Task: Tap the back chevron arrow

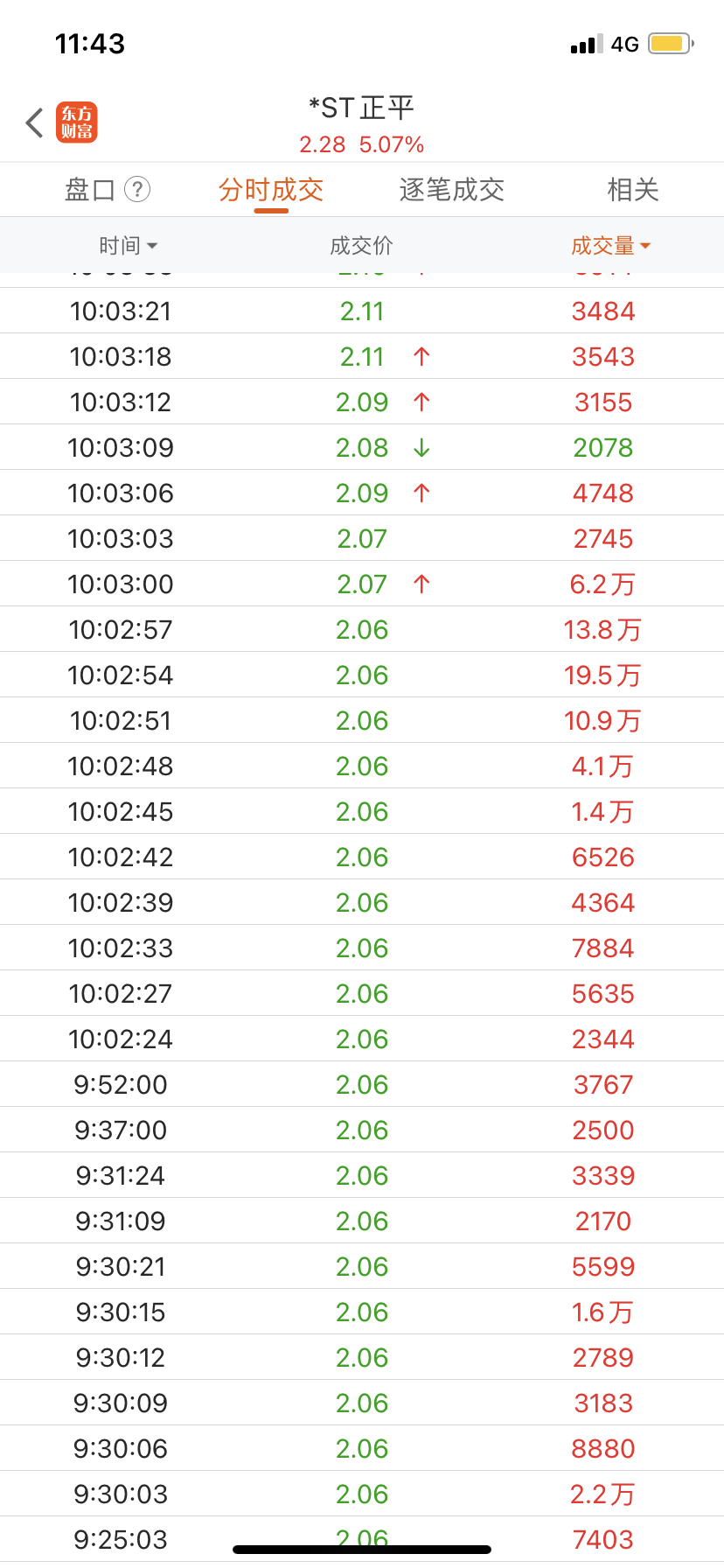Action: [x=35, y=123]
